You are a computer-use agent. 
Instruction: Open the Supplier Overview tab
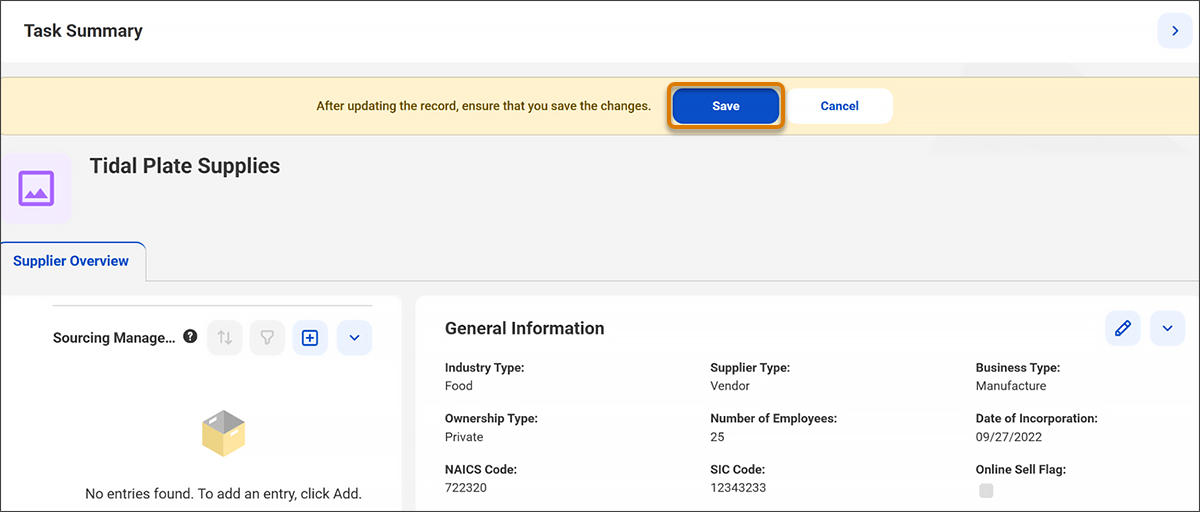[71, 261]
